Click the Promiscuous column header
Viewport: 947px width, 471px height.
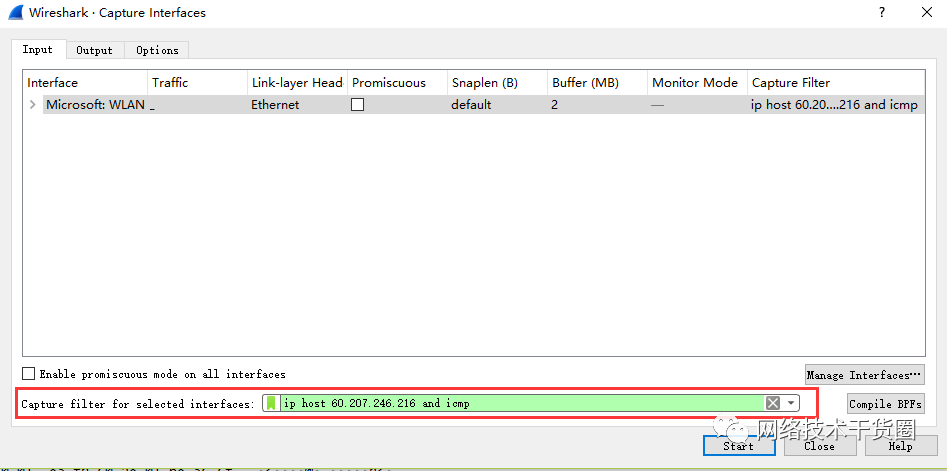coord(397,83)
